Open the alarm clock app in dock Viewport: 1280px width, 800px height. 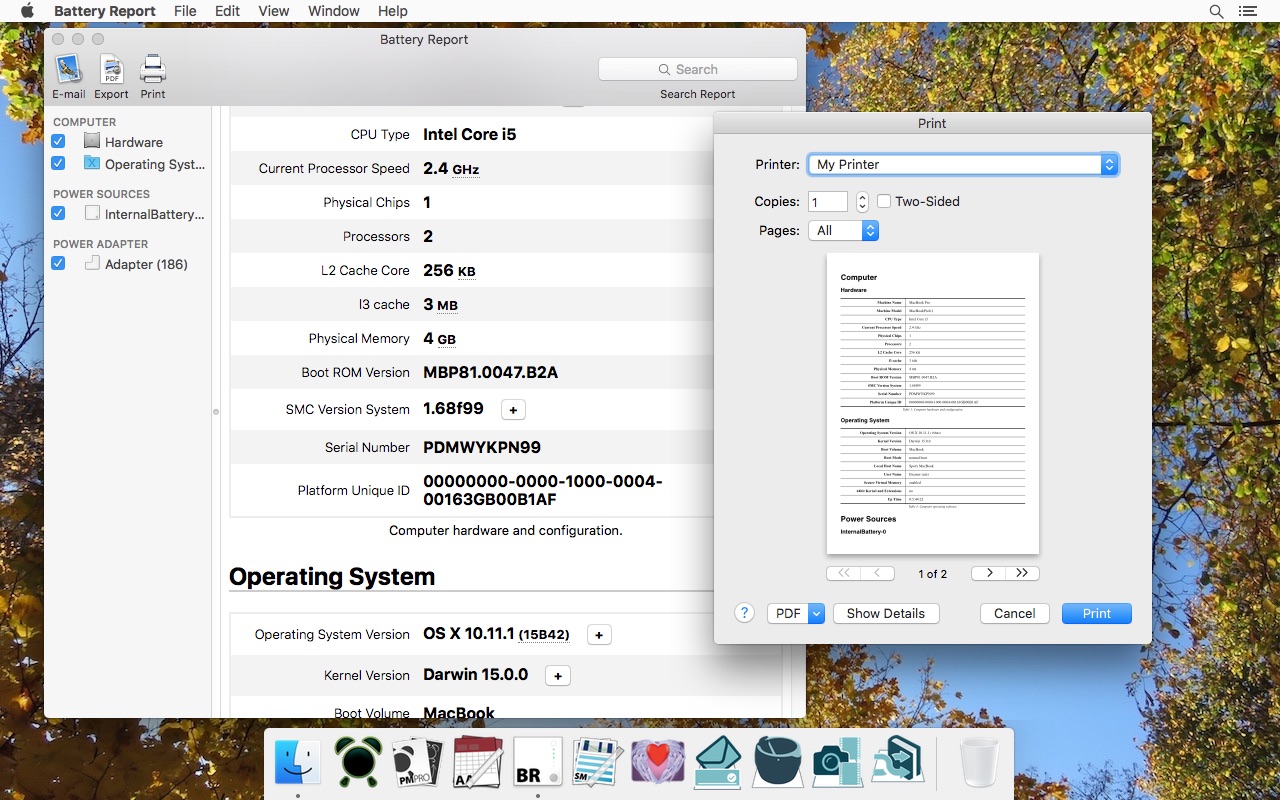357,762
